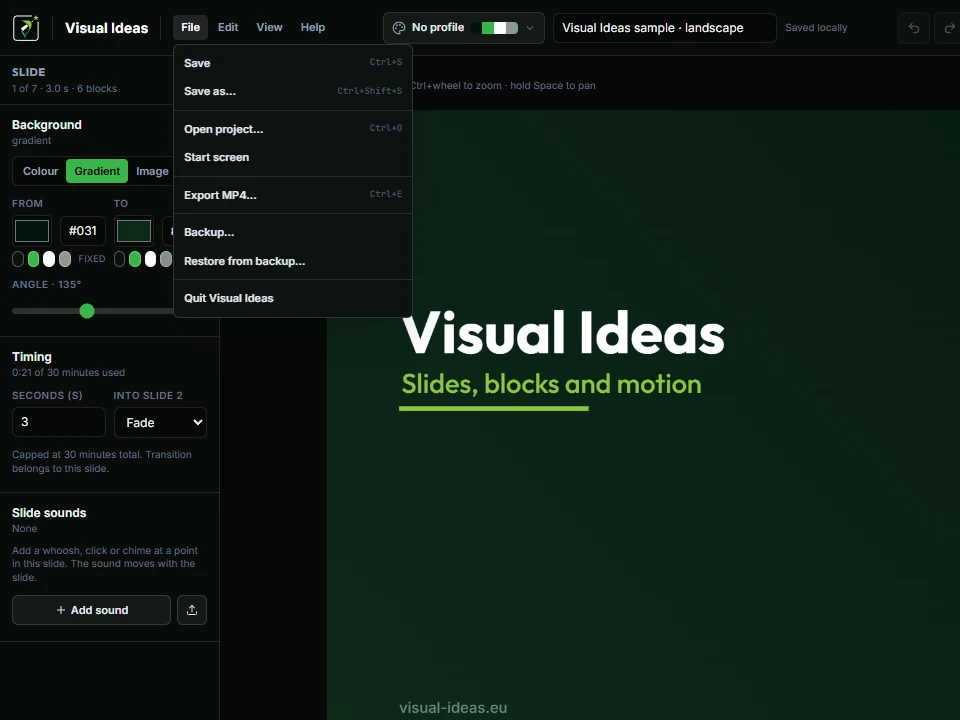The image size is (960, 720).
Task: Switch background type to Image
Action: [152, 171]
